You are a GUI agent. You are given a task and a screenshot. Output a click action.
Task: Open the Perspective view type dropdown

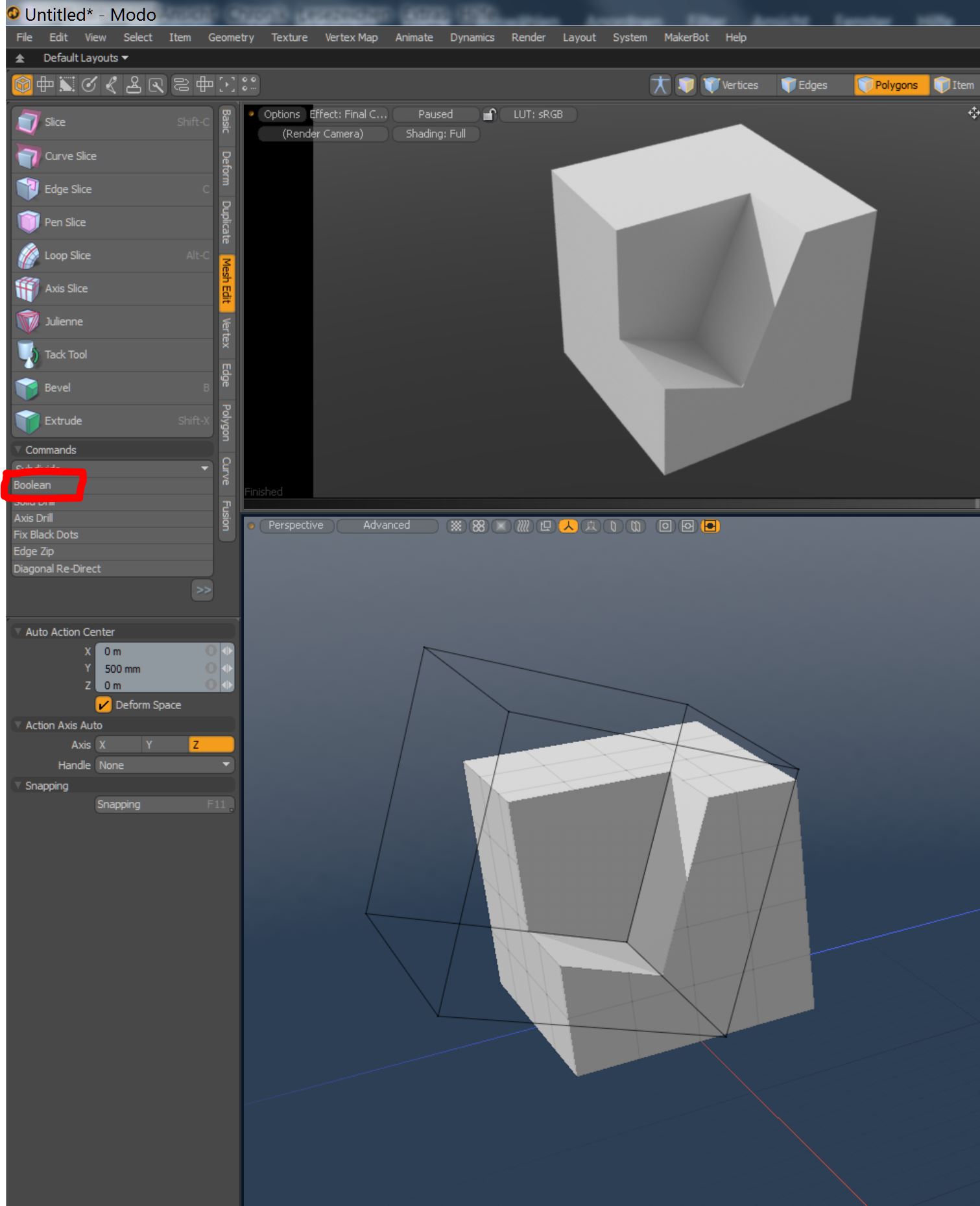(x=296, y=525)
